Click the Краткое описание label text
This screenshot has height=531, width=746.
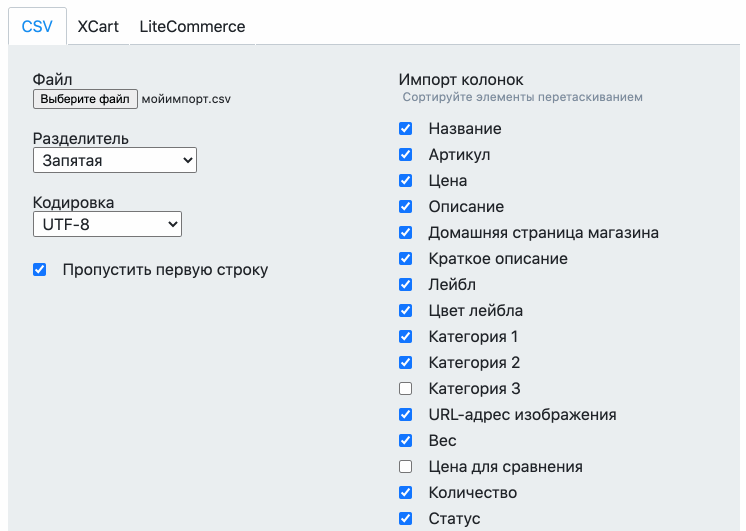(x=498, y=258)
